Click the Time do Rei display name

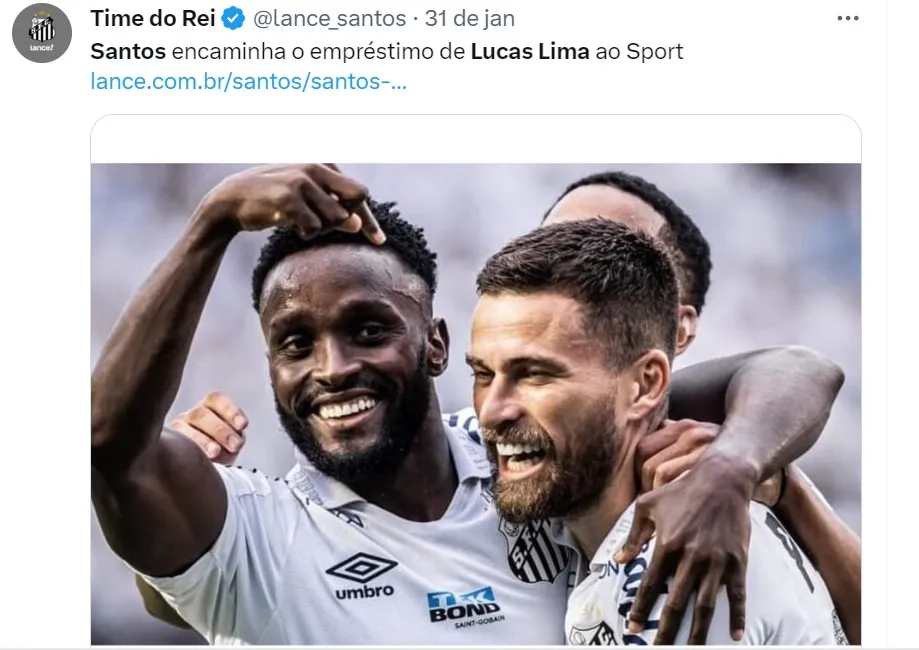(x=153, y=18)
